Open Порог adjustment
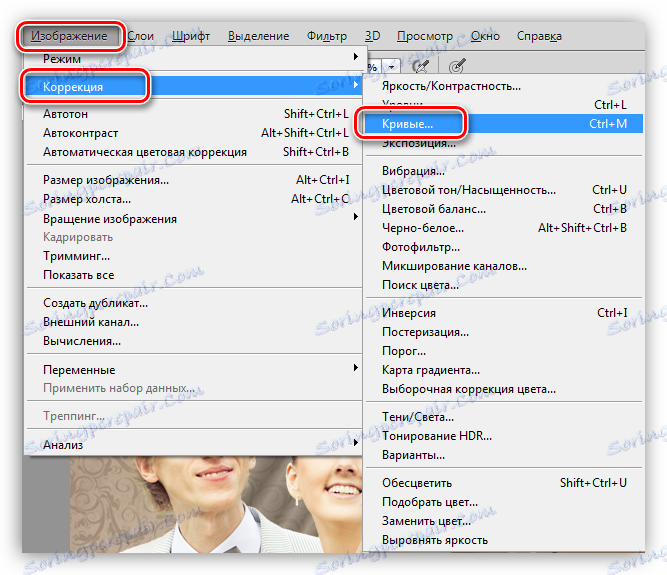This screenshot has width=667, height=575. 504,351
